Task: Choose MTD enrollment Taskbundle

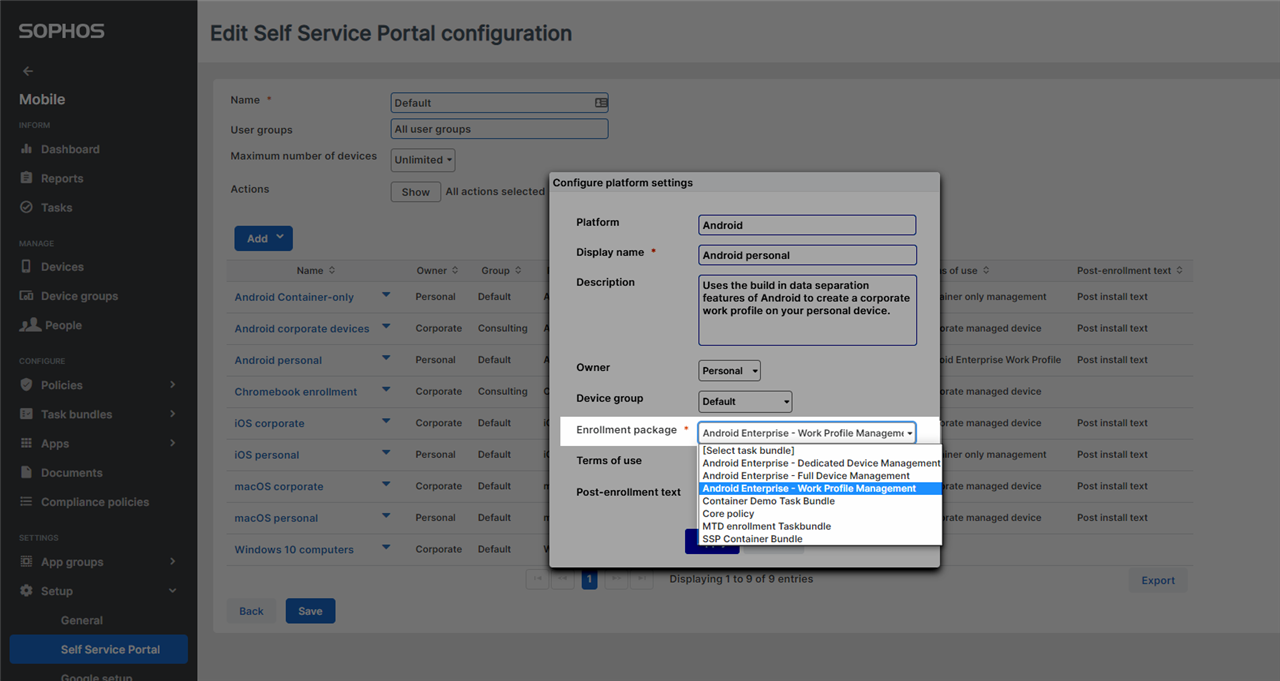Action: click(820, 526)
